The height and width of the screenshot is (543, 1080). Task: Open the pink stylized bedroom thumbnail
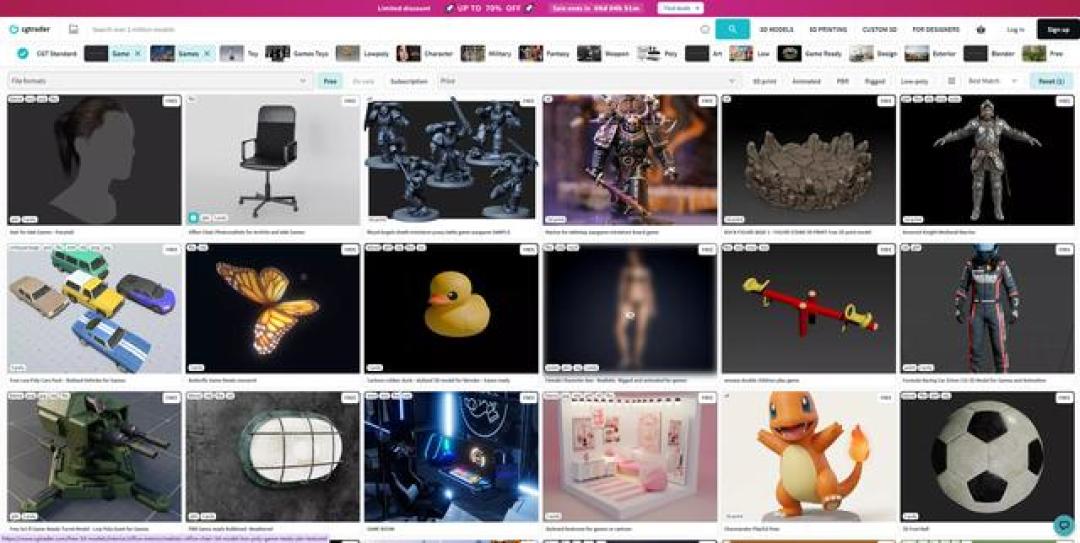630,456
